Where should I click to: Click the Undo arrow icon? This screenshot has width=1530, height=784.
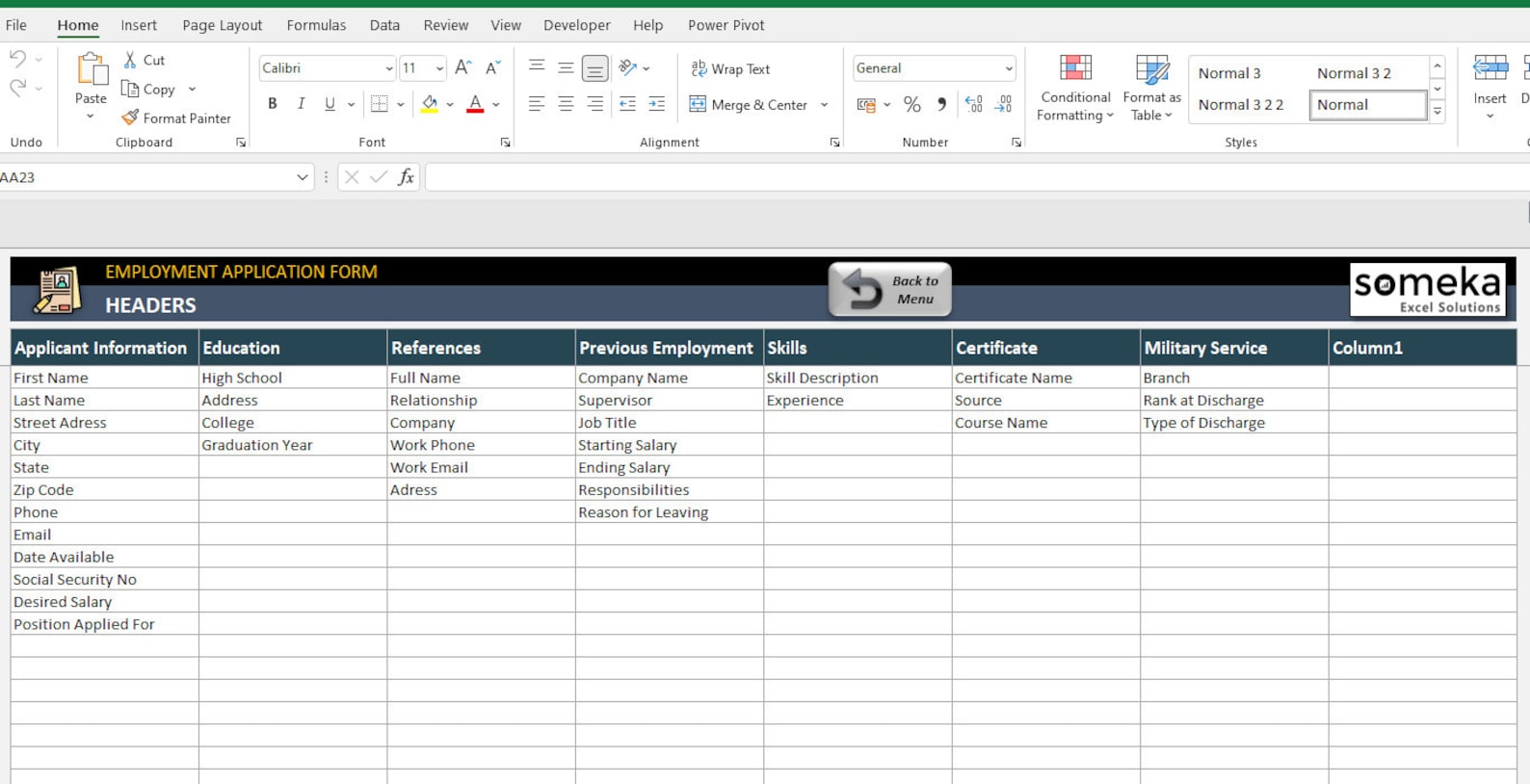point(18,60)
